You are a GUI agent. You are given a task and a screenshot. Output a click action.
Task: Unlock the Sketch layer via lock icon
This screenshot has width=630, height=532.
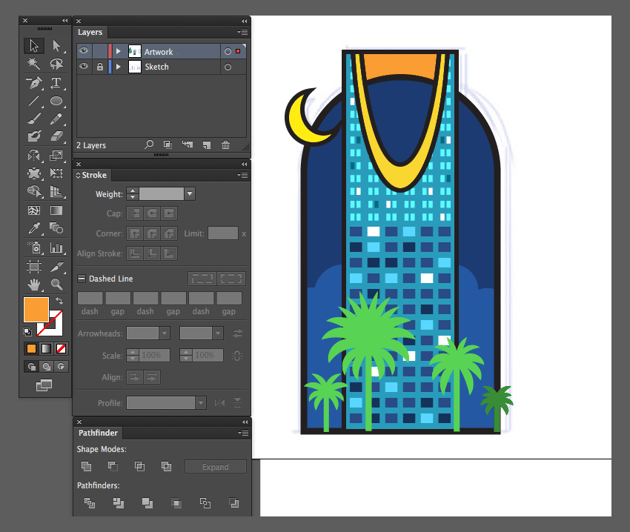tap(100, 67)
